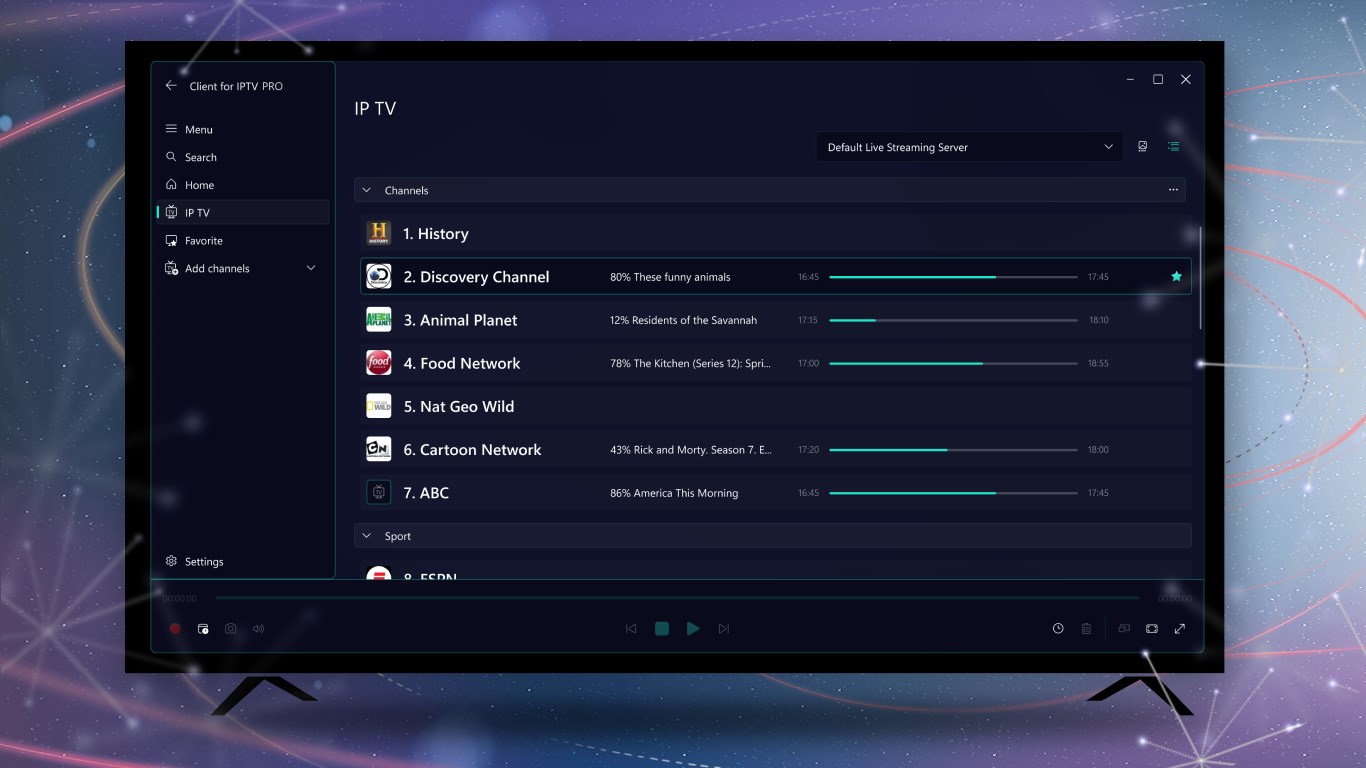
Task: Go back using the arrow beside Client for IPTV PRO
Action: pyautogui.click(x=171, y=86)
